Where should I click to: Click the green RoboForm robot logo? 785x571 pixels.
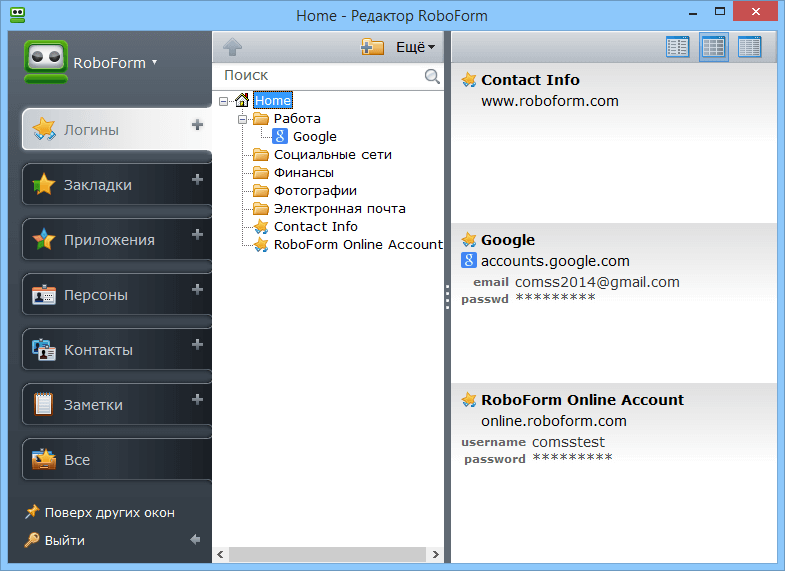[45, 63]
